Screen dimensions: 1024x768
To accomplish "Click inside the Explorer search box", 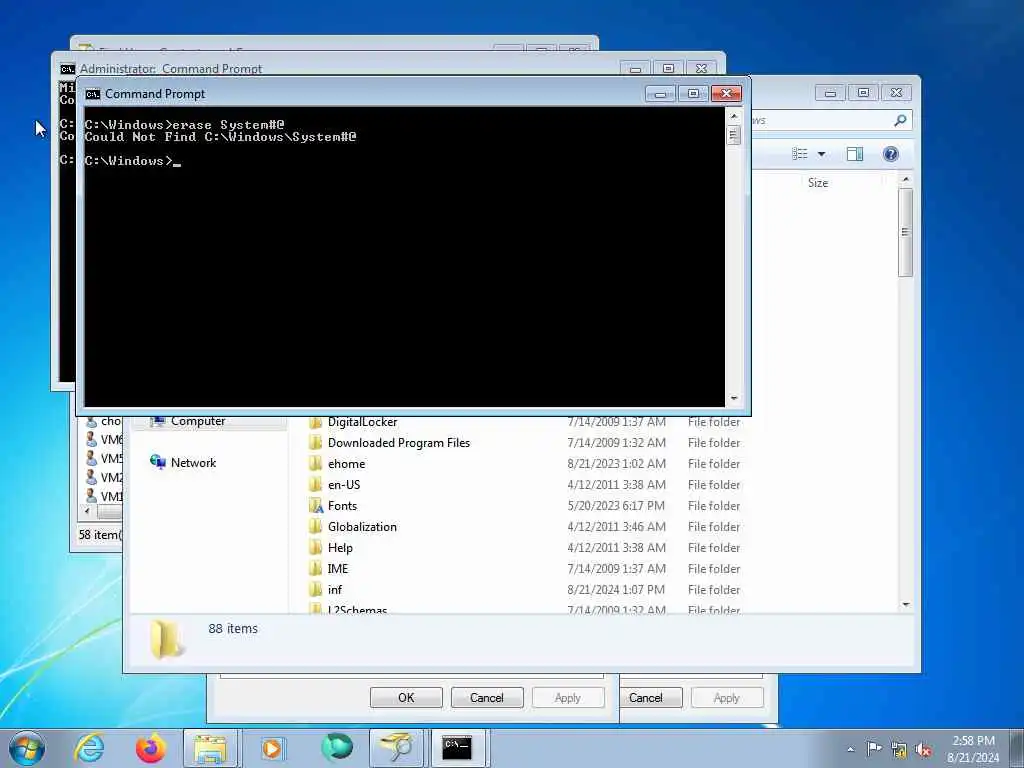I will pos(823,120).
